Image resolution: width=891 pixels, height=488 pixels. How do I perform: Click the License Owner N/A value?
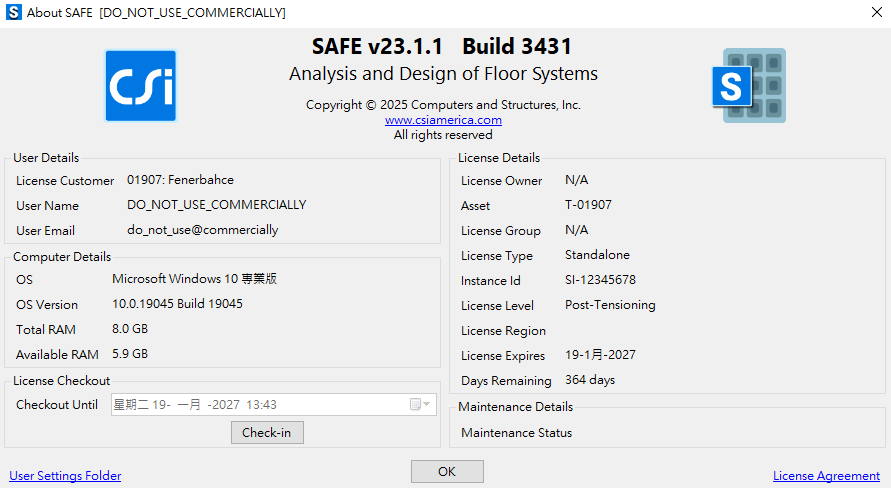click(576, 180)
